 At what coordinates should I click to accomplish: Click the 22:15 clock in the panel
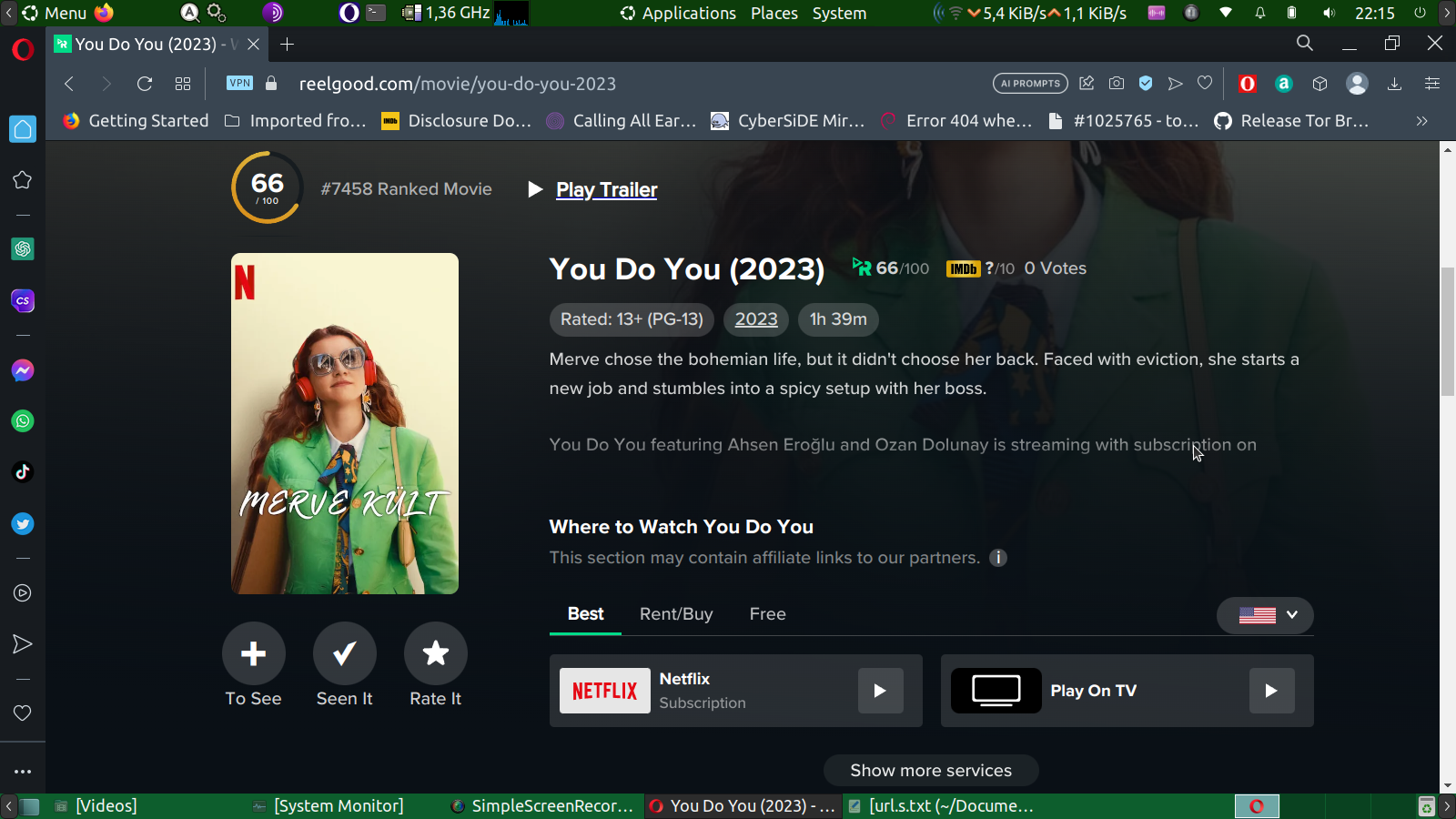[1375, 14]
